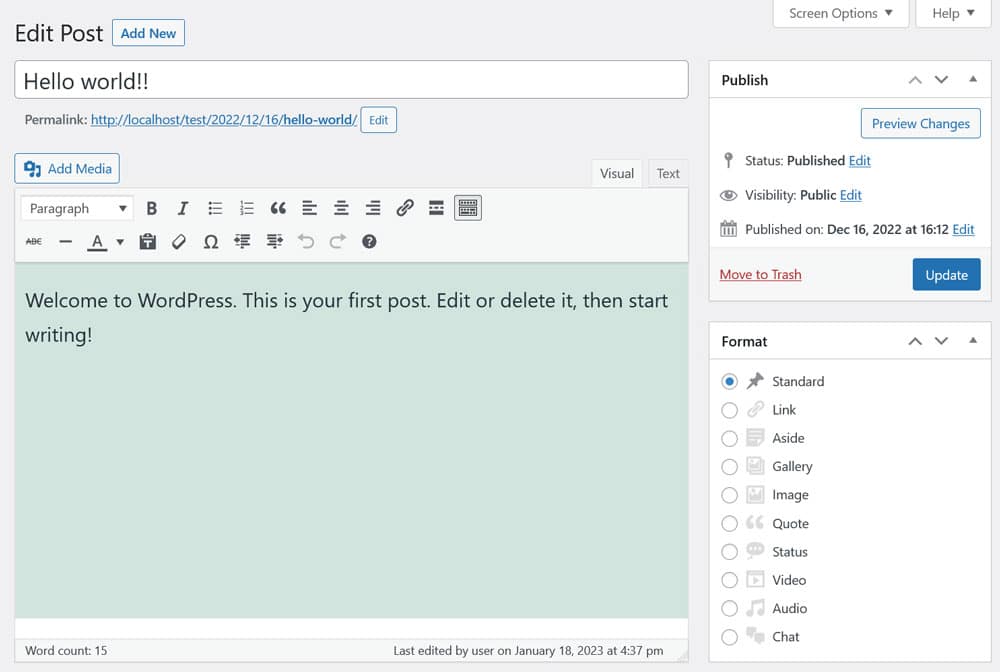Open the text color picker arrow
The width and height of the screenshot is (1000, 672).
120,242
